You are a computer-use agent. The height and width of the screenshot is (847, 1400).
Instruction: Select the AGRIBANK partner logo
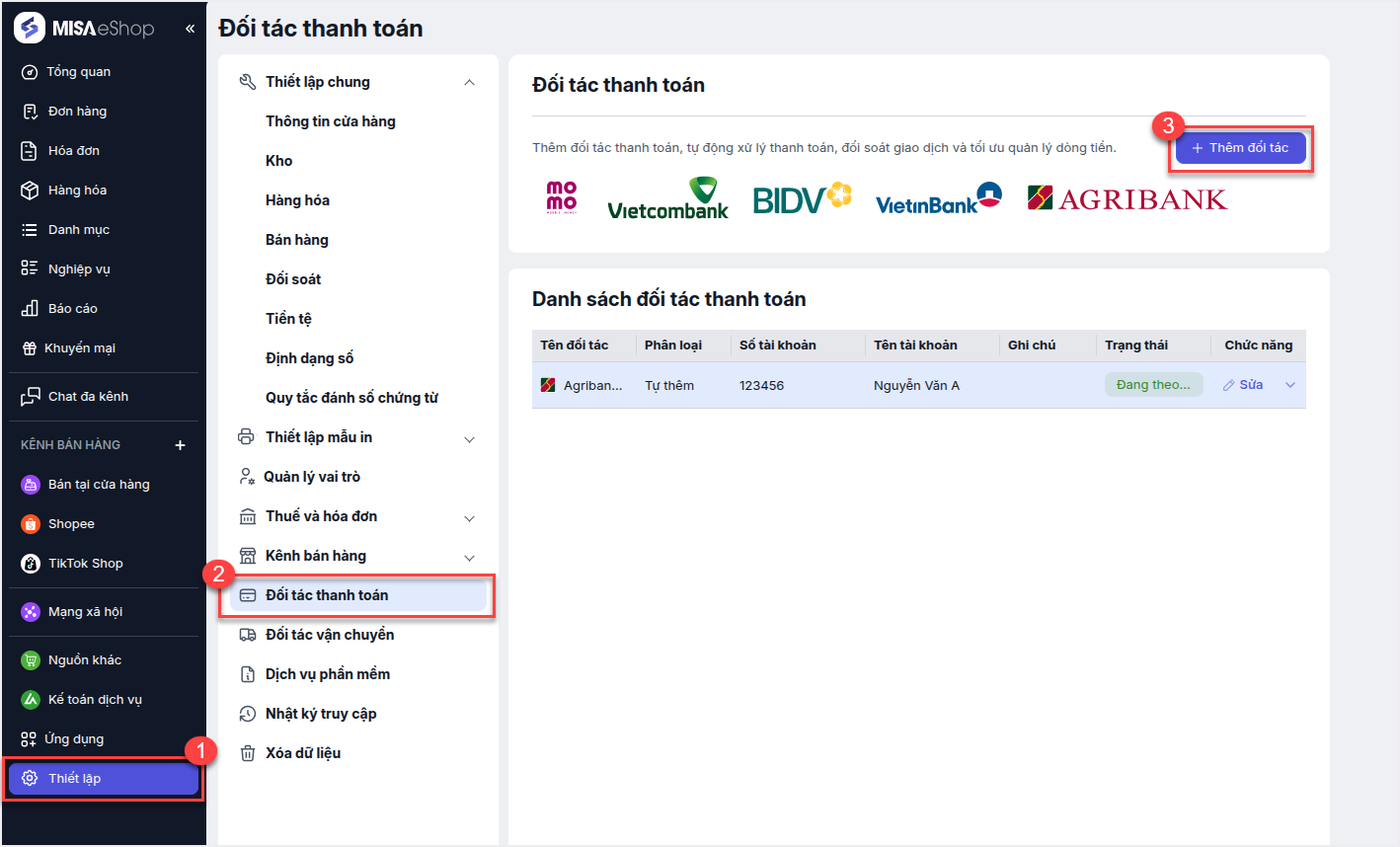1128,198
